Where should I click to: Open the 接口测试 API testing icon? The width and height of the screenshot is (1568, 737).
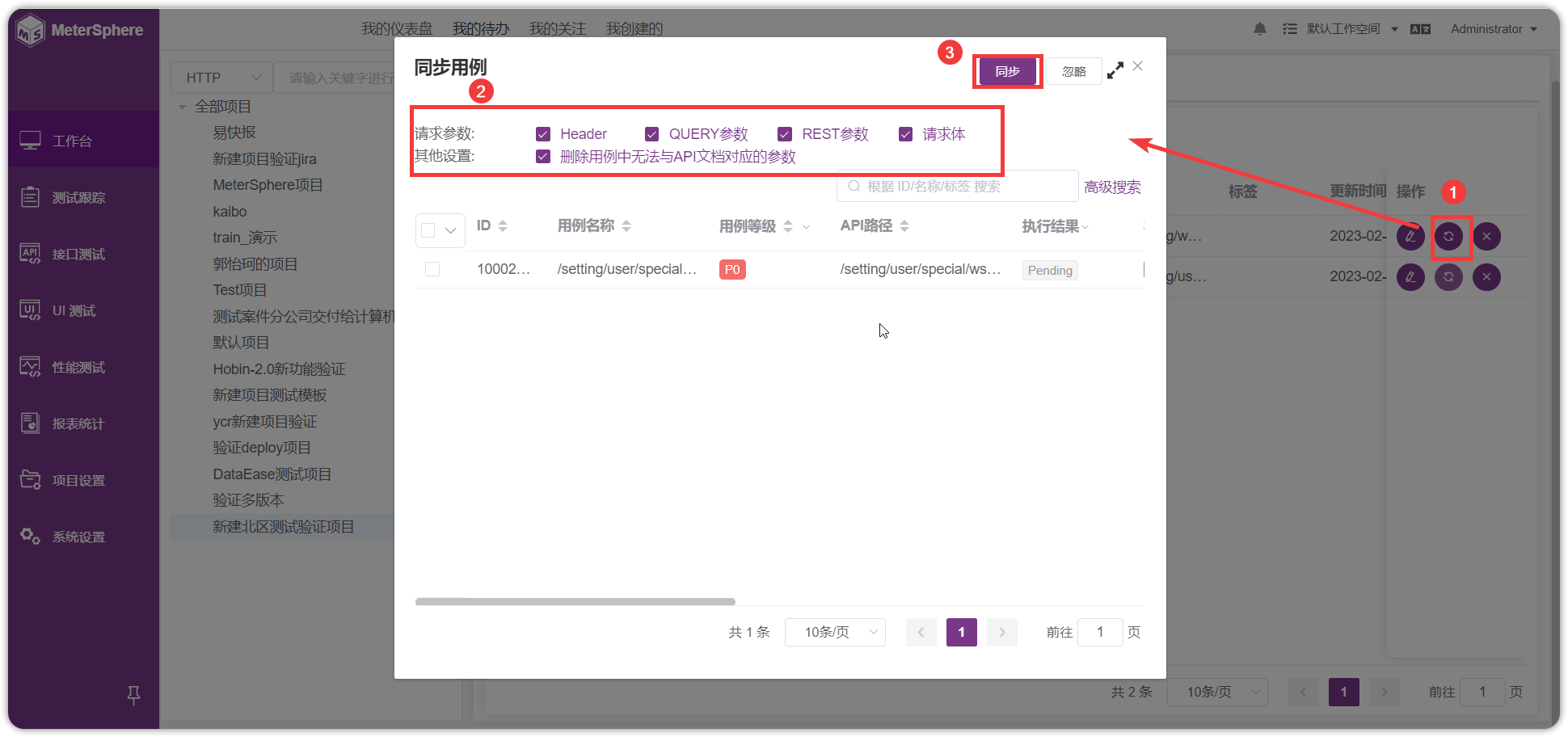(x=30, y=254)
